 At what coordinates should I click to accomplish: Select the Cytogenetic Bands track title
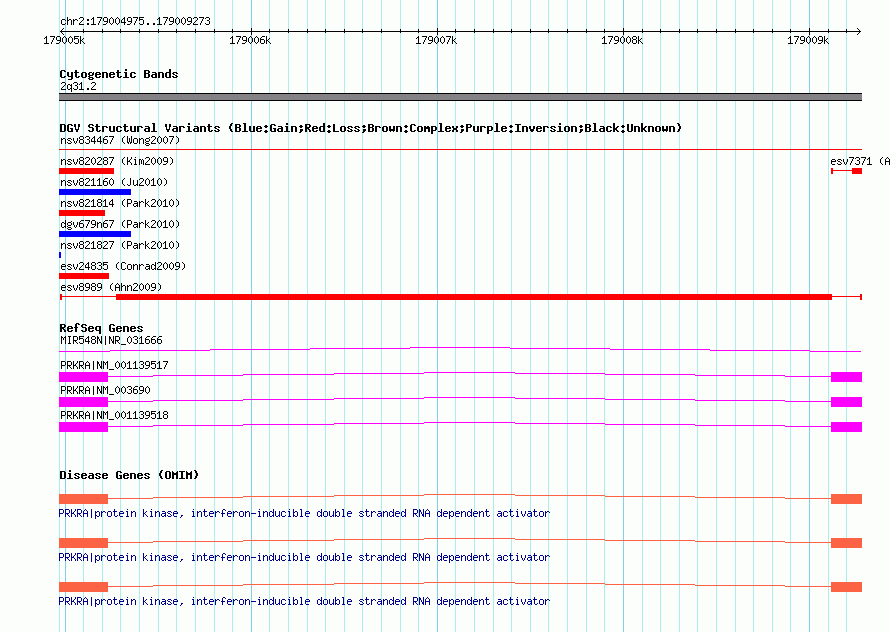(119, 74)
